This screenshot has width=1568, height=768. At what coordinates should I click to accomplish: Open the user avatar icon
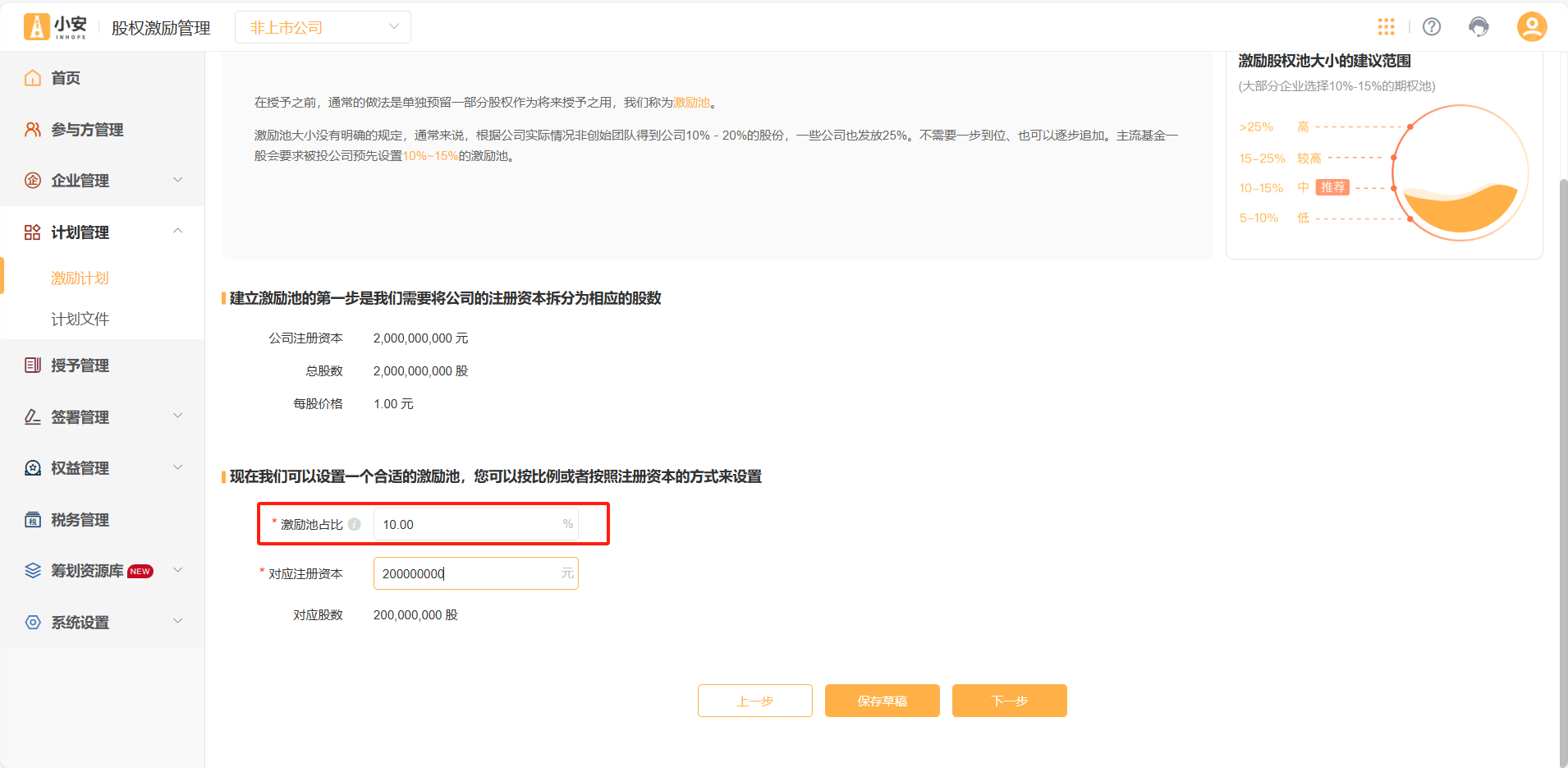(x=1532, y=27)
